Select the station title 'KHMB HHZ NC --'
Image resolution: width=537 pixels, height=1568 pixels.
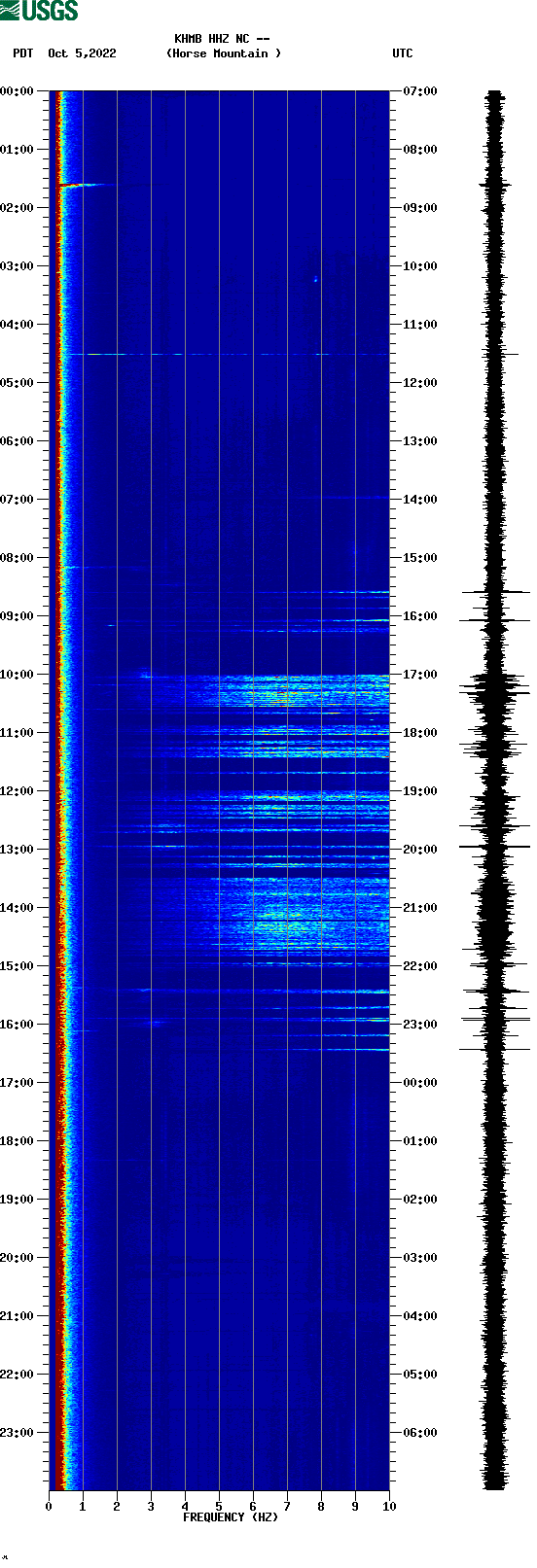pyautogui.click(x=222, y=40)
